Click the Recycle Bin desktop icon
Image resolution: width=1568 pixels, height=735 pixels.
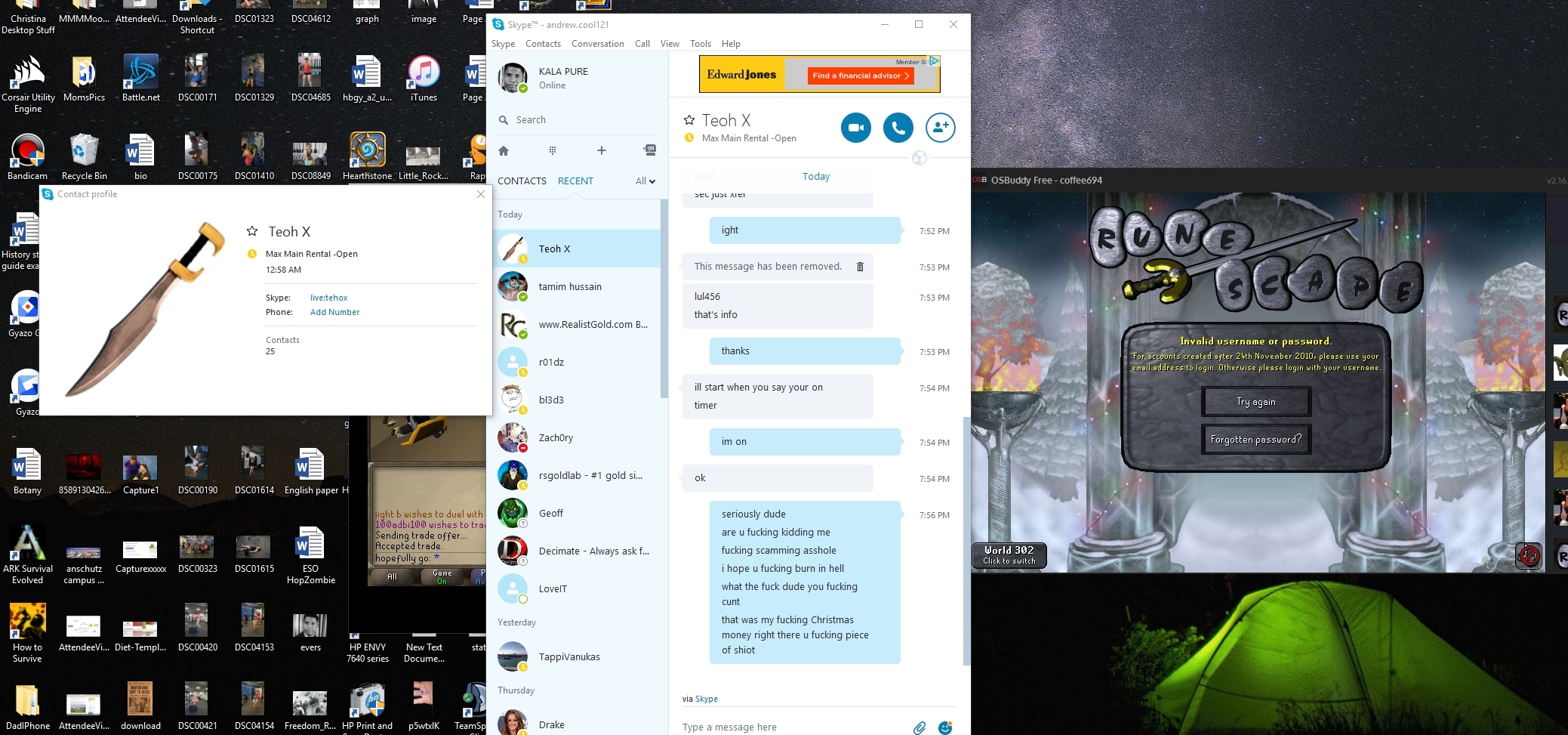click(x=84, y=156)
